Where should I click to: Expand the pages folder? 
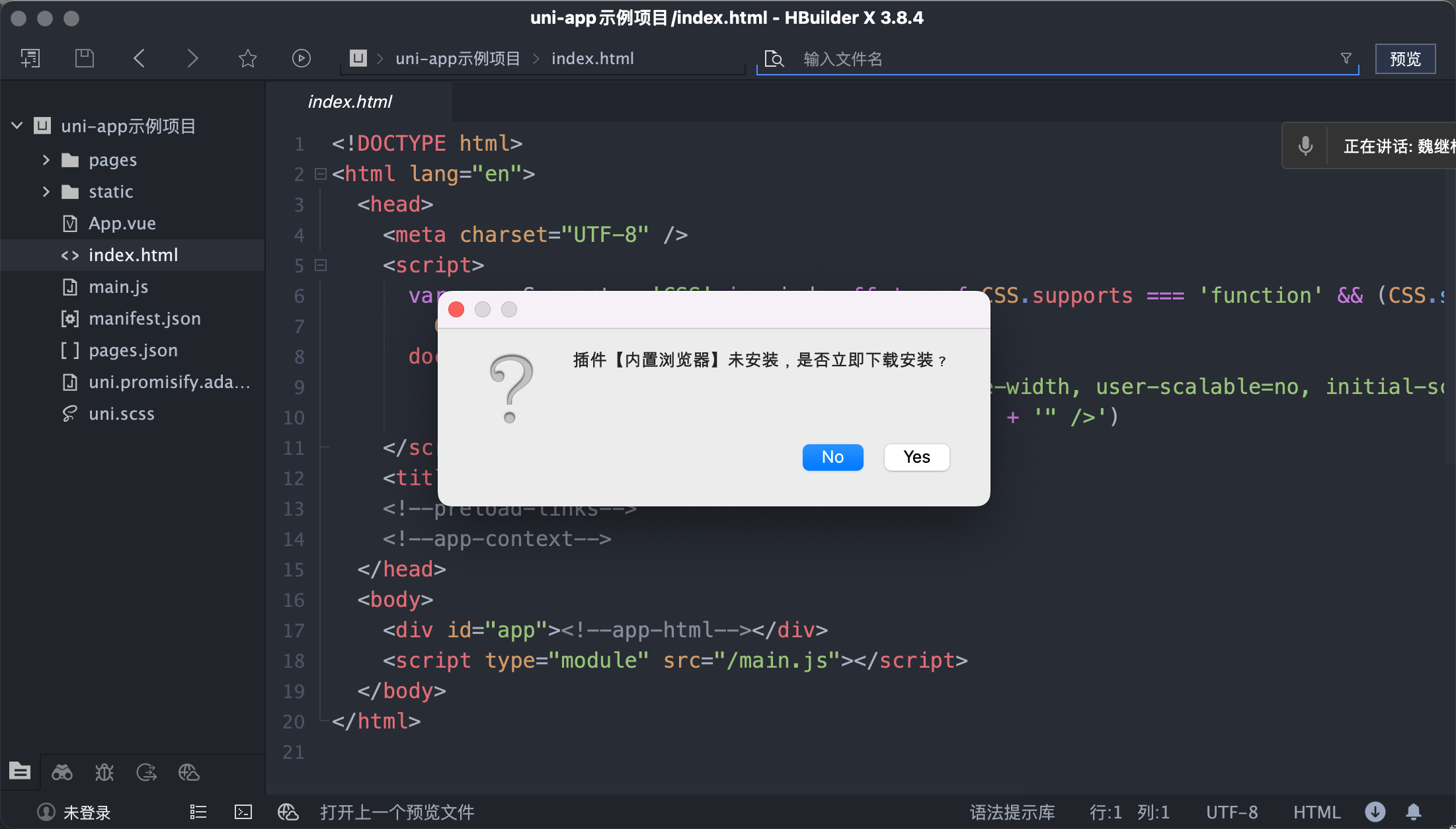(x=46, y=159)
